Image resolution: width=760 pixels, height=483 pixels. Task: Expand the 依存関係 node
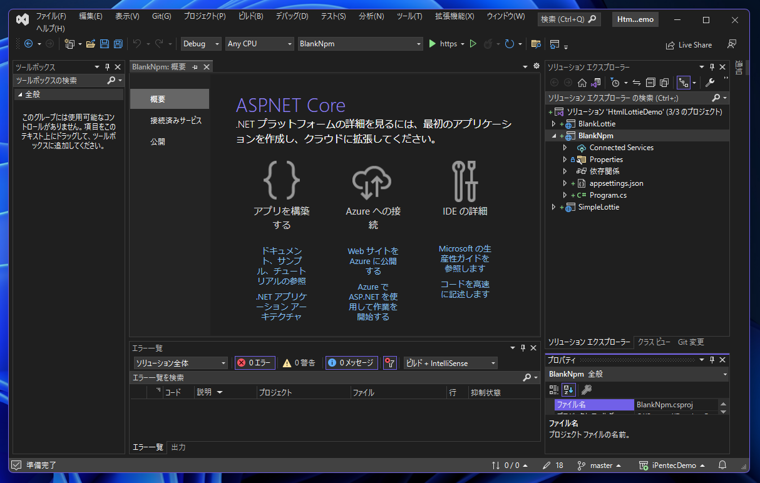click(x=565, y=171)
